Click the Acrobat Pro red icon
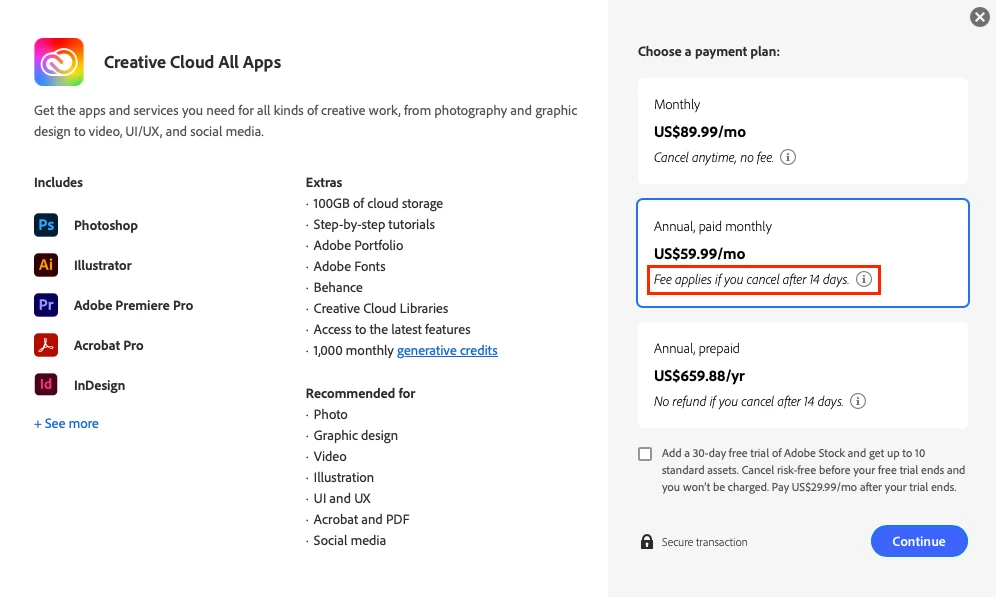This screenshot has height=597, width=996. click(x=46, y=345)
